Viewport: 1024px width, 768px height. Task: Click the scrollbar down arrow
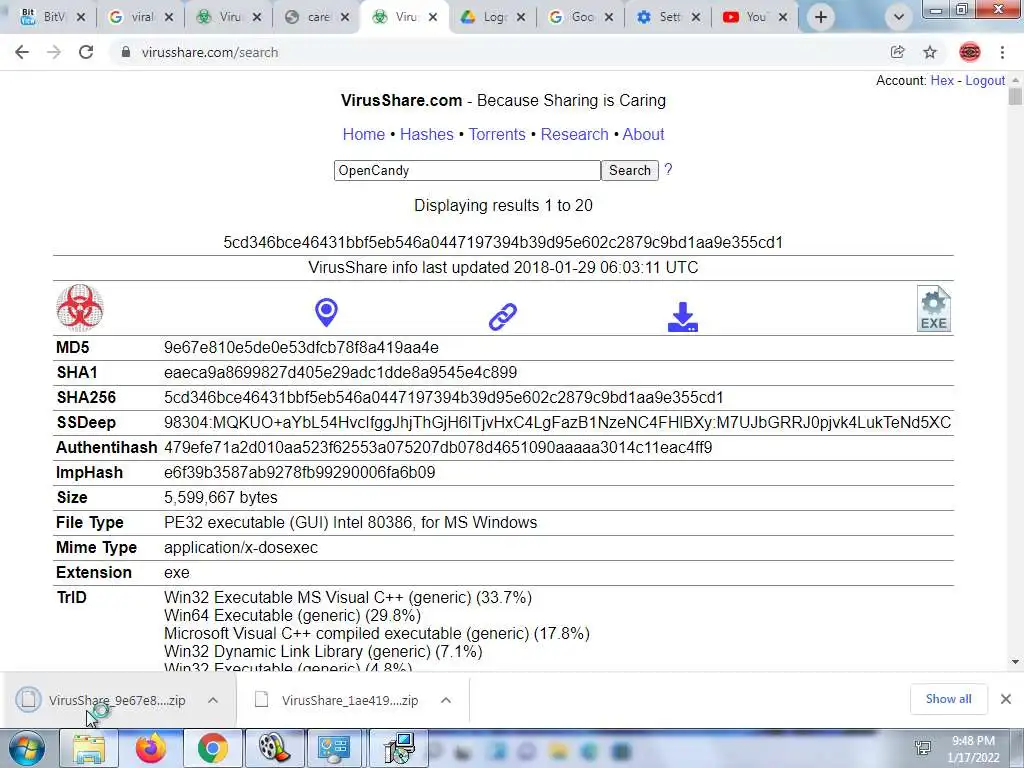click(x=1015, y=662)
